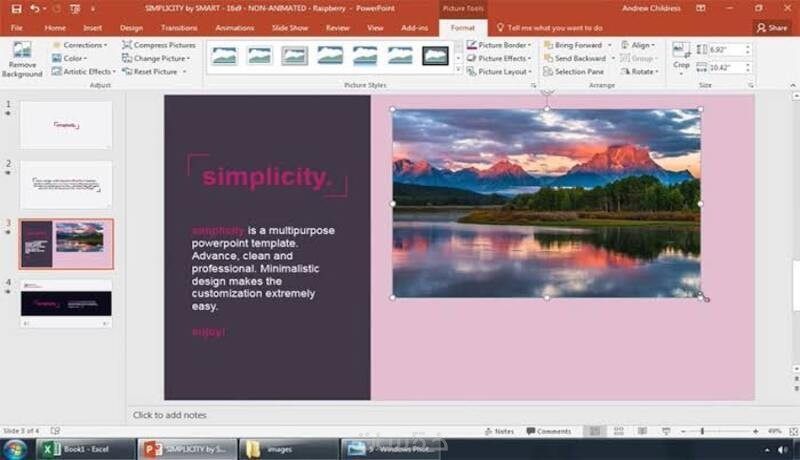Open Picture Layout dropdown
Screen dimensions: 800x460
[499, 71]
